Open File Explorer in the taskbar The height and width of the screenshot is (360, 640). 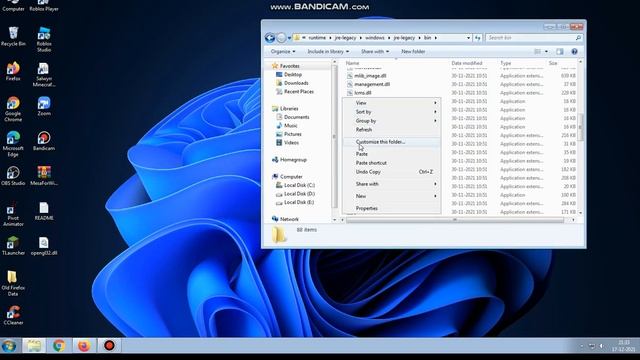coord(34,346)
